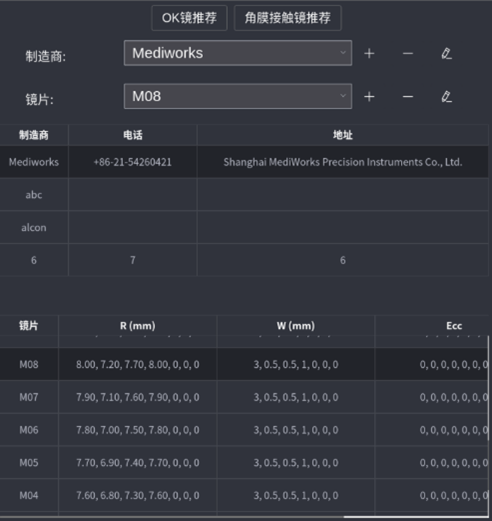Add a new lens with plus icon
Viewport: 492px width, 521px height.
click(x=369, y=97)
